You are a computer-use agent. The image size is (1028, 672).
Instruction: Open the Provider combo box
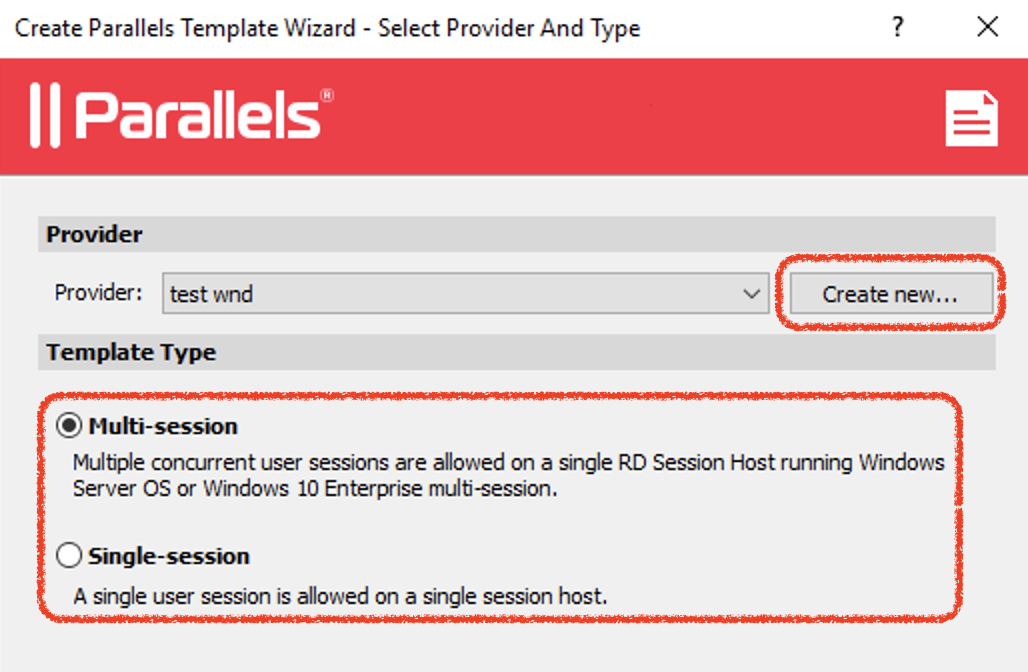tap(465, 294)
